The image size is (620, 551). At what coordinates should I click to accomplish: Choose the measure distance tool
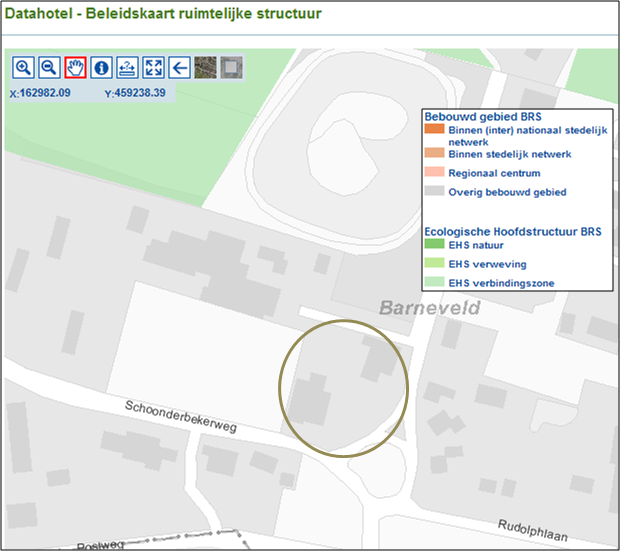coord(127,67)
